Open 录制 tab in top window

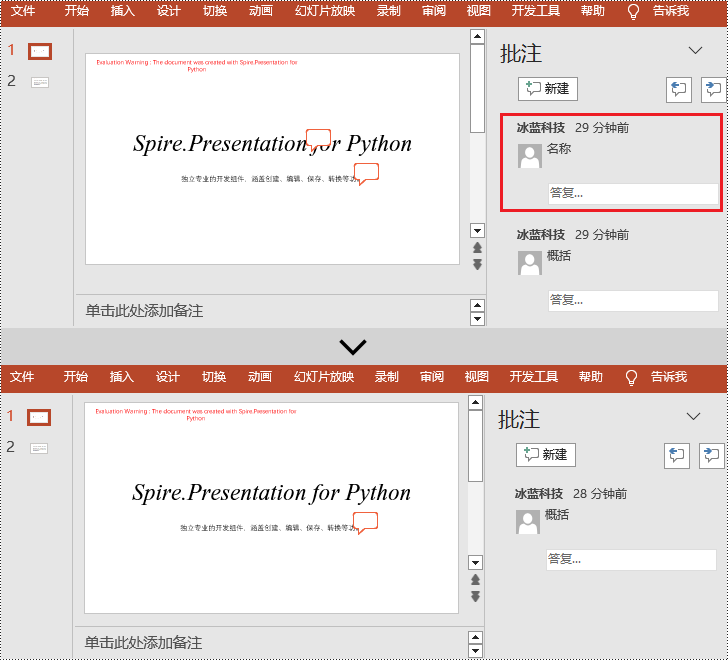[389, 10]
